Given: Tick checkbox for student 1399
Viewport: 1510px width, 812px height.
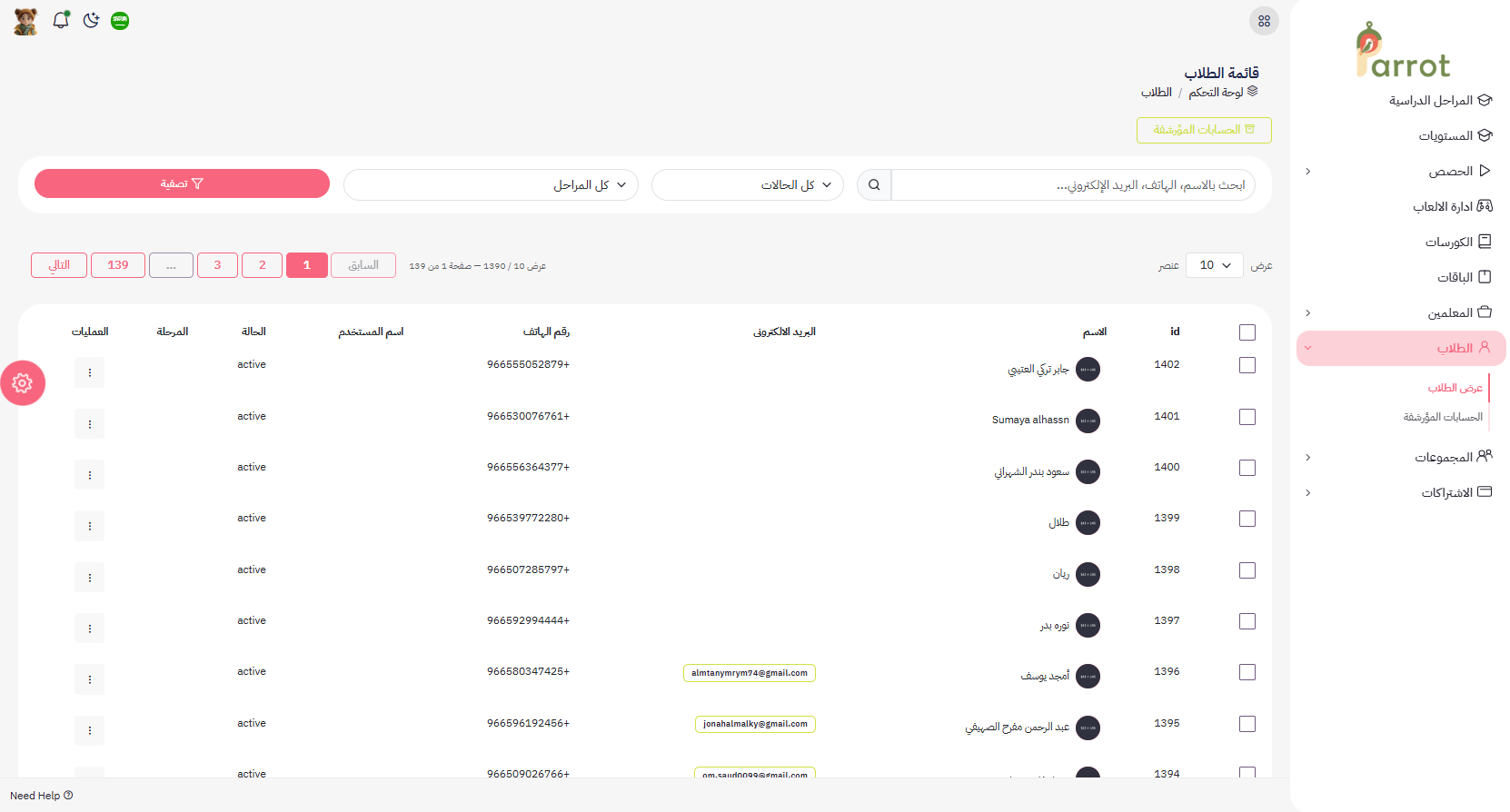Looking at the screenshot, I should point(1247,519).
